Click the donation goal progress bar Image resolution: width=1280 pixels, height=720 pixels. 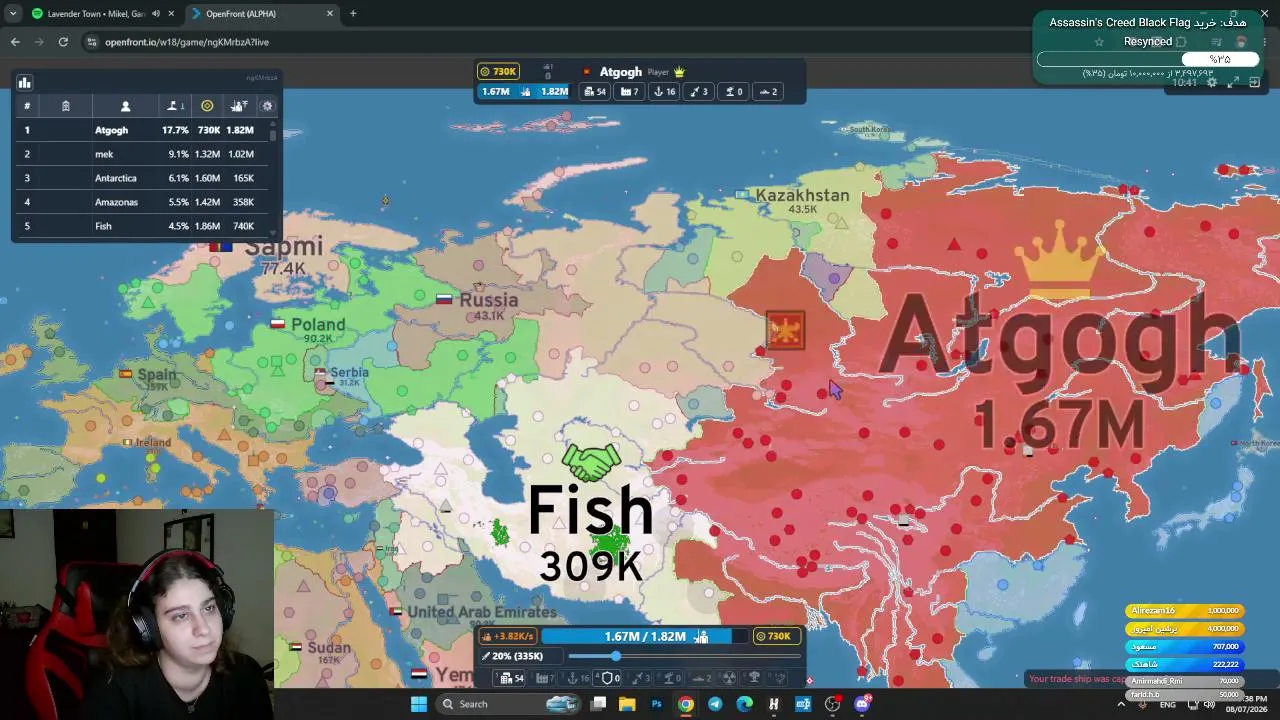point(1148,59)
